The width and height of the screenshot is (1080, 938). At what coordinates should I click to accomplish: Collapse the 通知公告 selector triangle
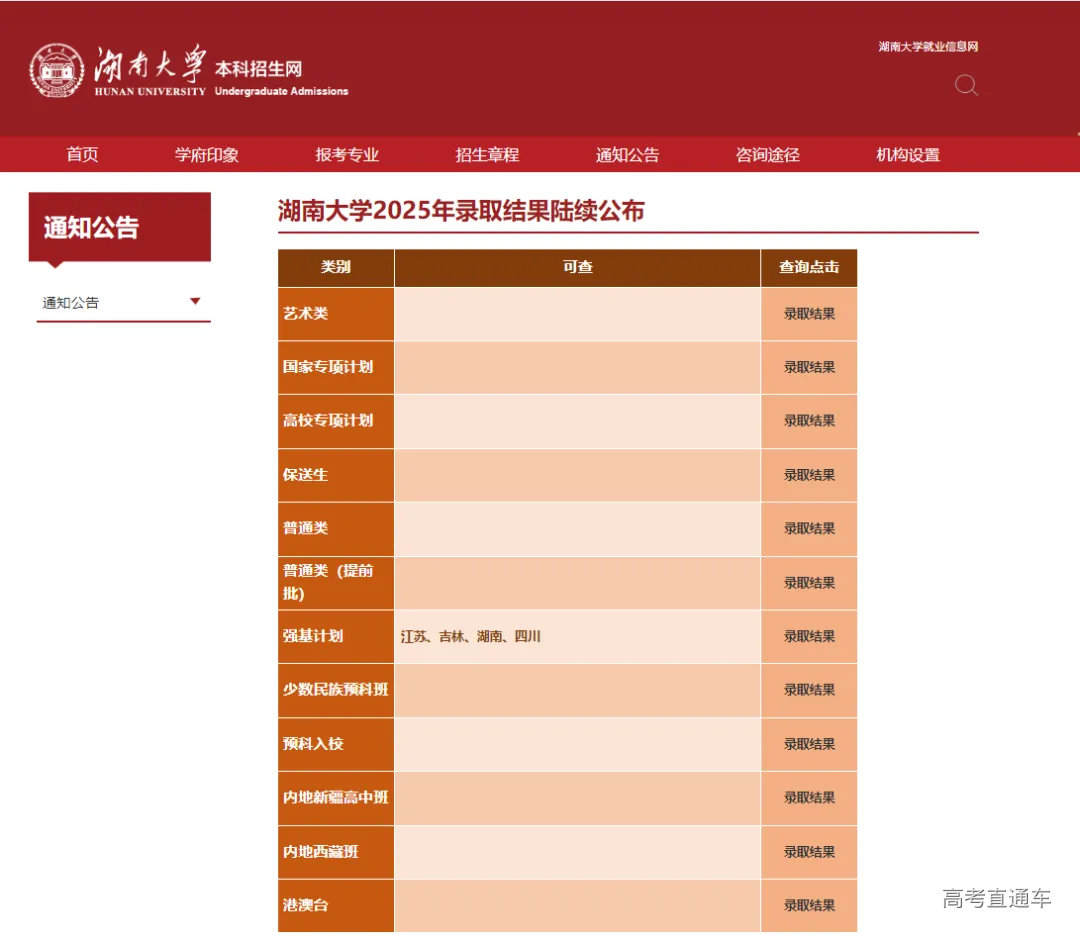click(x=195, y=301)
